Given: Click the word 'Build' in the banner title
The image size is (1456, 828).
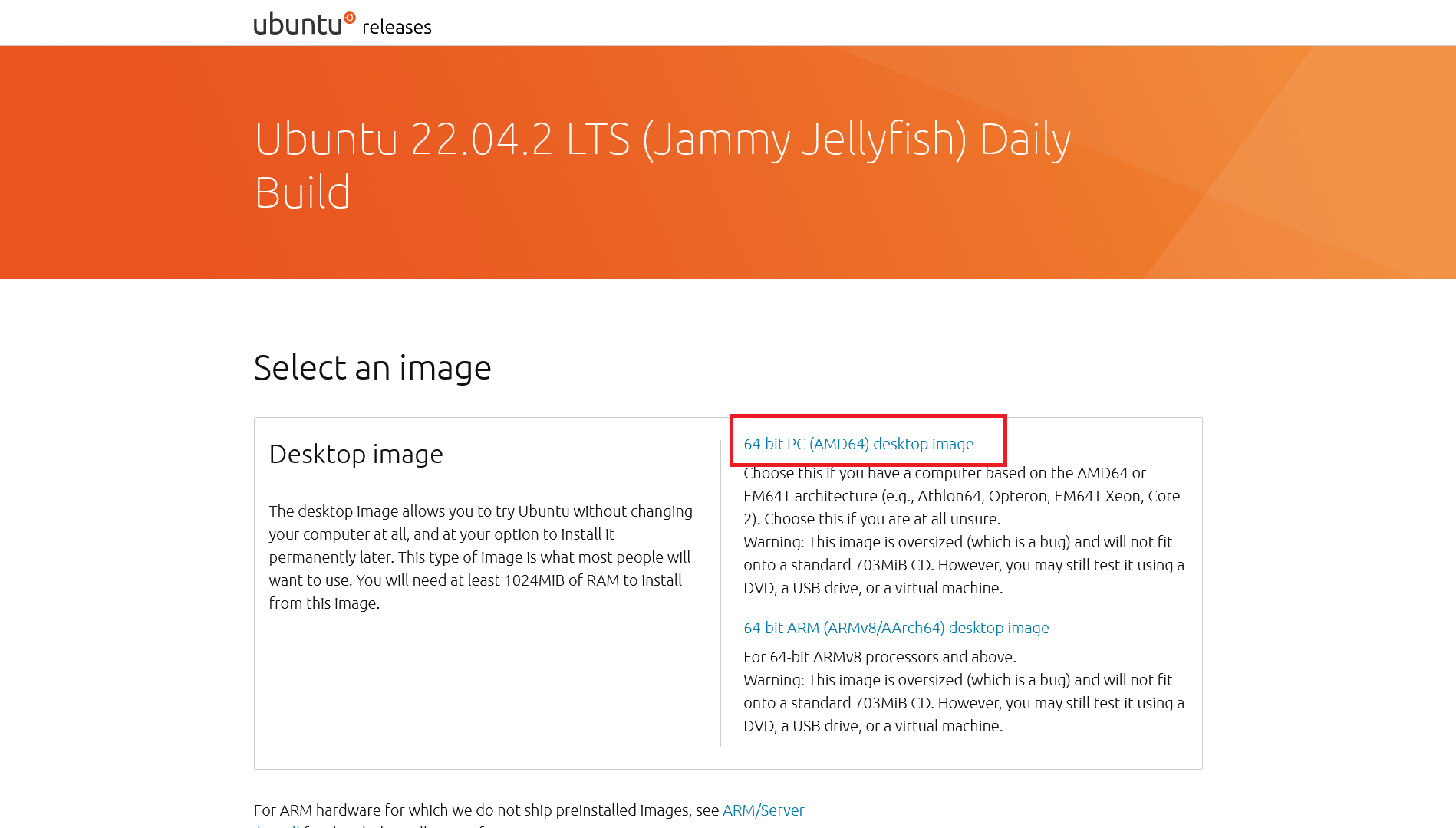Looking at the screenshot, I should click(302, 192).
